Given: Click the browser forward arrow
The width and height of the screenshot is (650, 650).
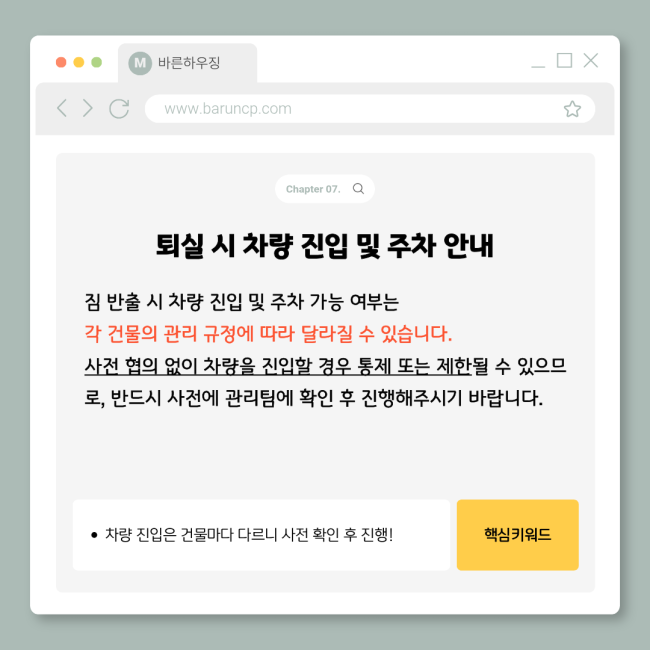Looking at the screenshot, I should [x=87, y=108].
